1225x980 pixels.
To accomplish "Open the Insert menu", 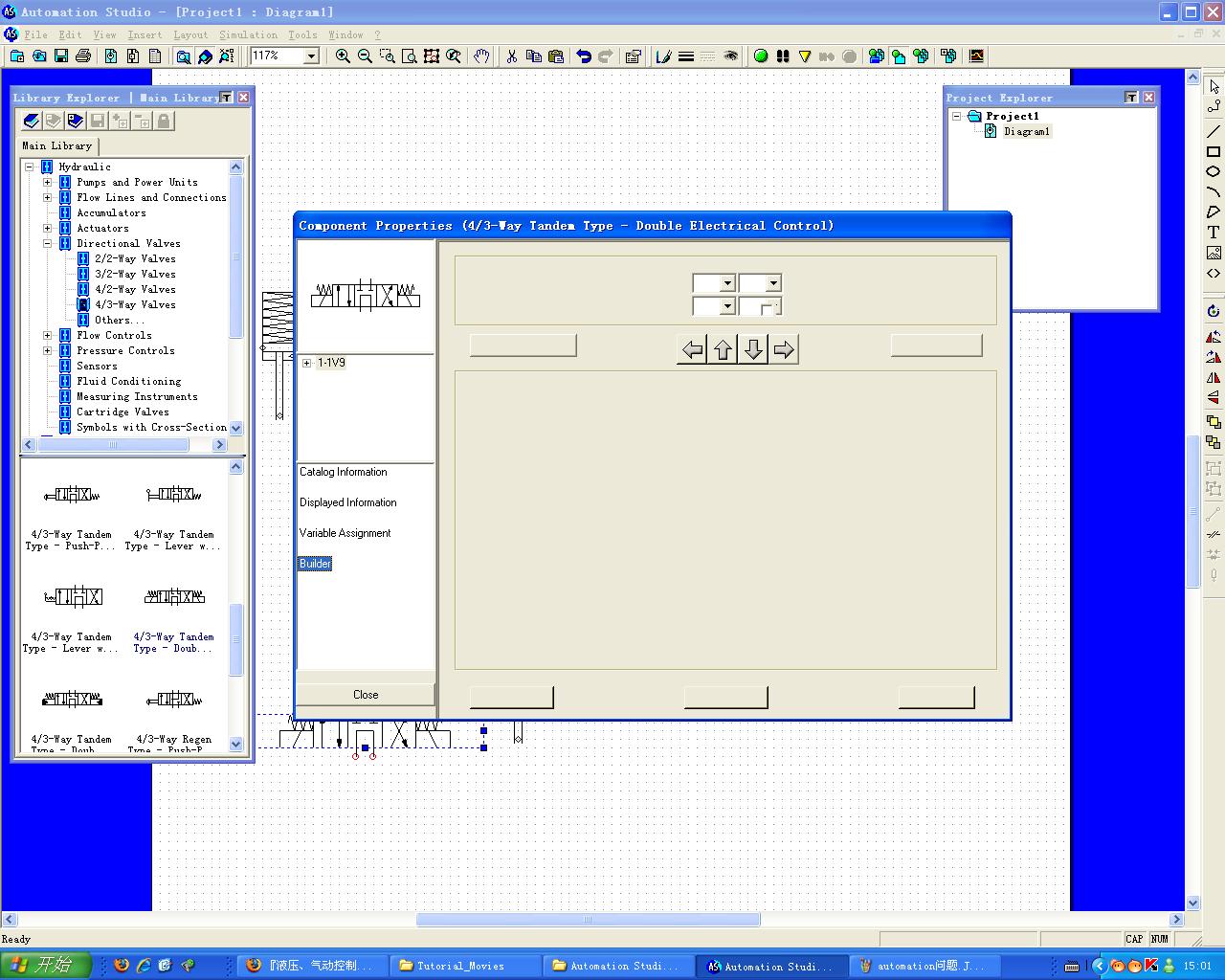I will [145, 34].
